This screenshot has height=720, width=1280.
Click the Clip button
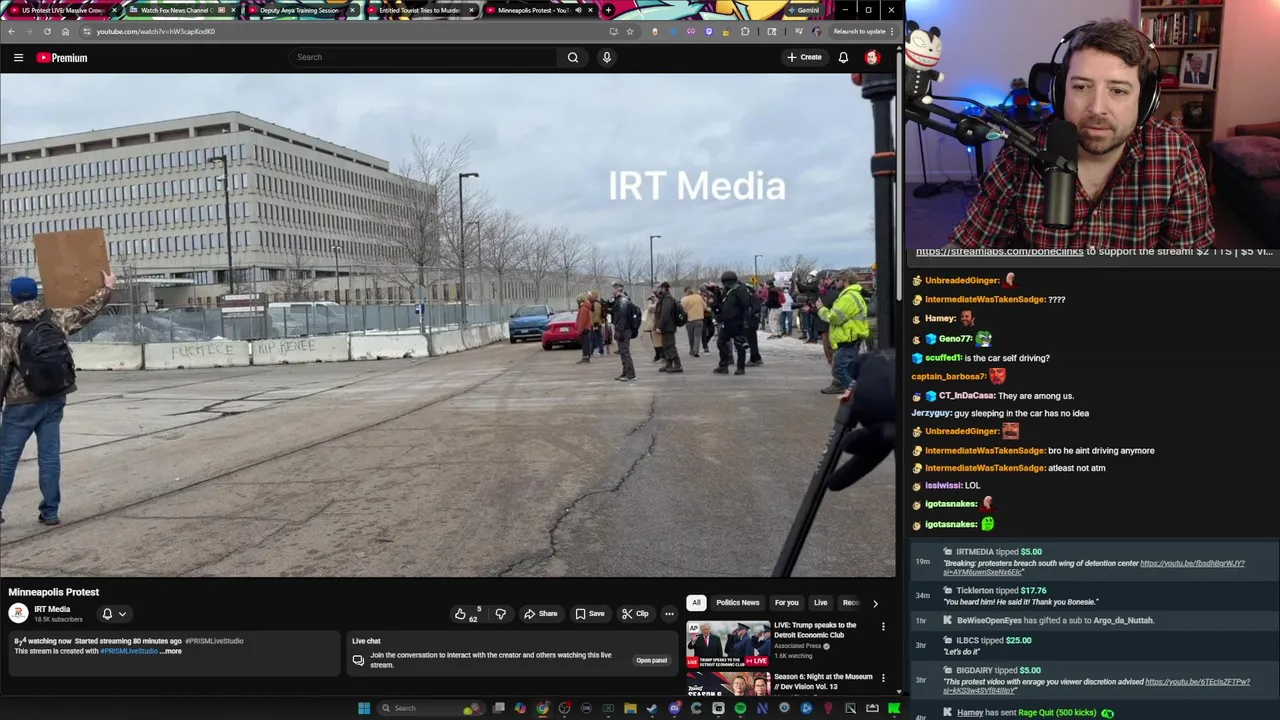pos(635,614)
